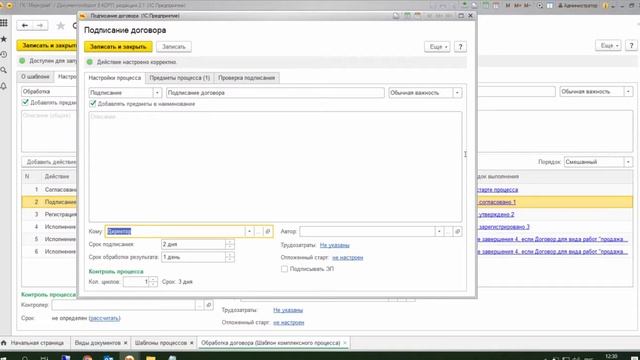640x360 pixels.
Task: Open Search magnifier icon in sidebar
Action: pyautogui.click(x=4, y=70)
